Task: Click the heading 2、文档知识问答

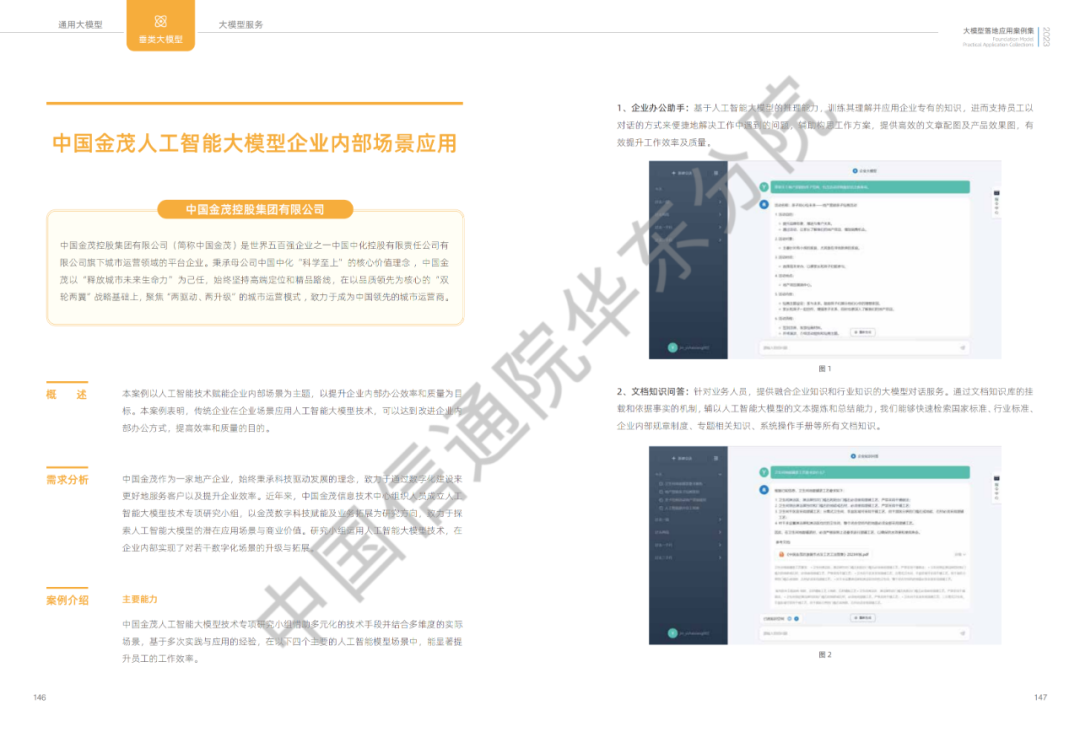Action: pos(652,392)
